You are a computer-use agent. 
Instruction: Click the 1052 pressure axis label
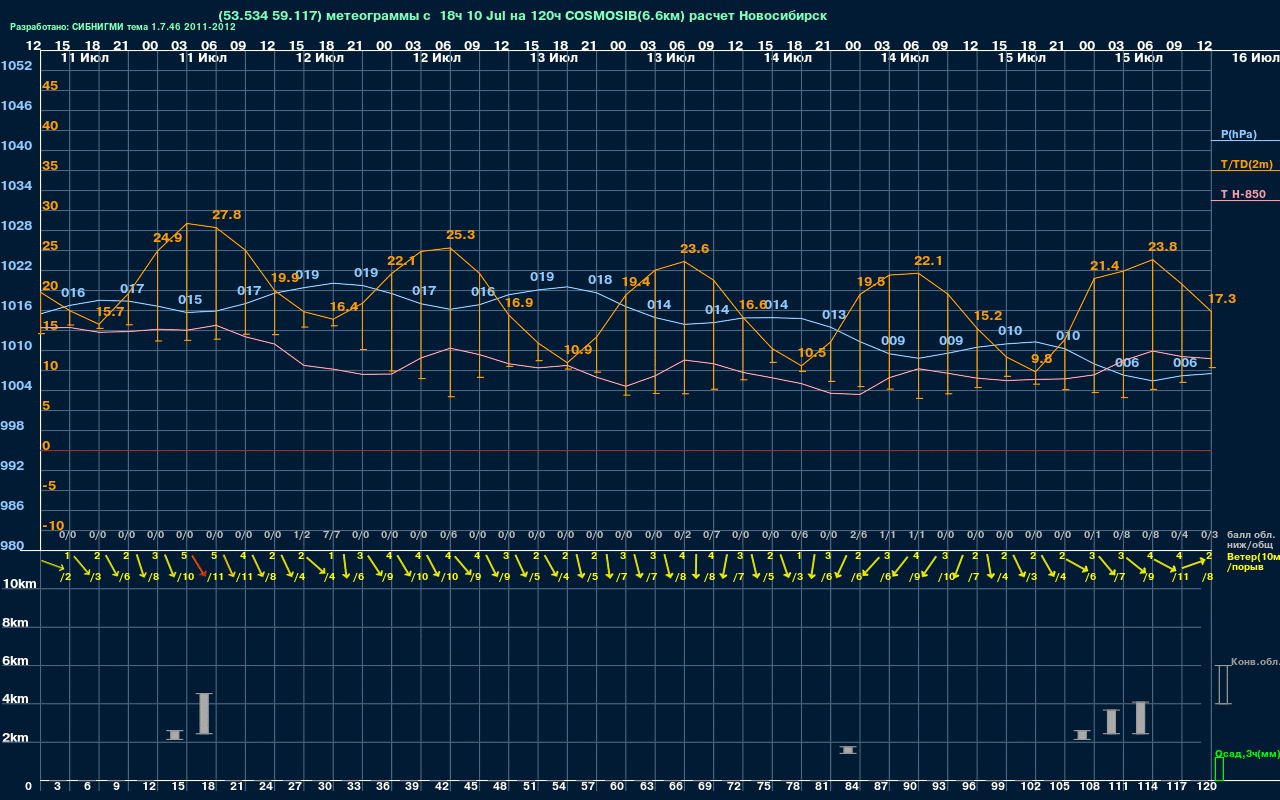[16, 65]
